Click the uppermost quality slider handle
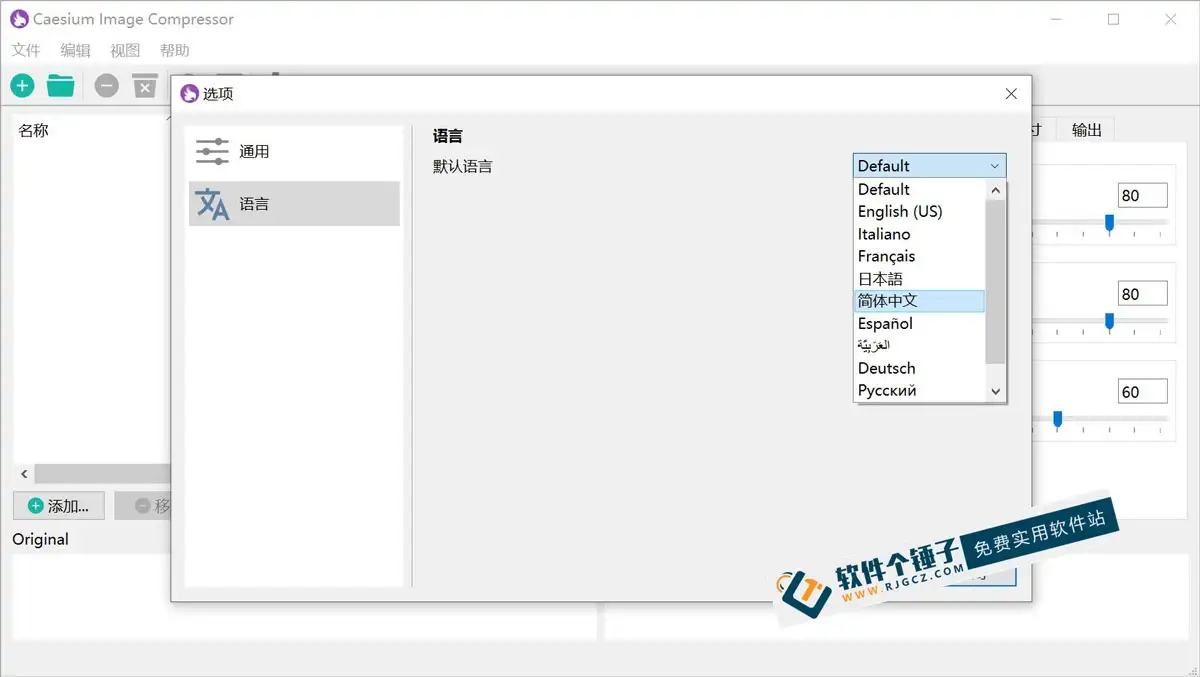1200x677 pixels. click(x=1109, y=222)
